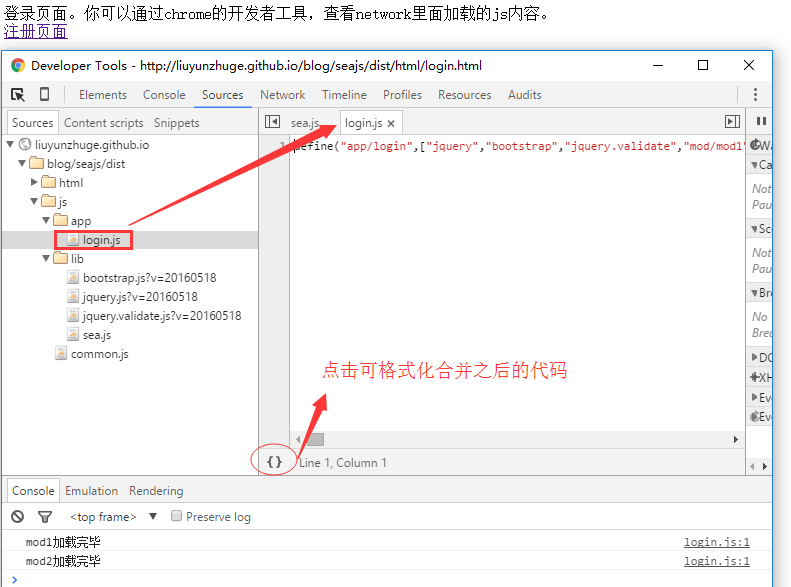
Task: Open the Profiles panel
Action: point(402,95)
